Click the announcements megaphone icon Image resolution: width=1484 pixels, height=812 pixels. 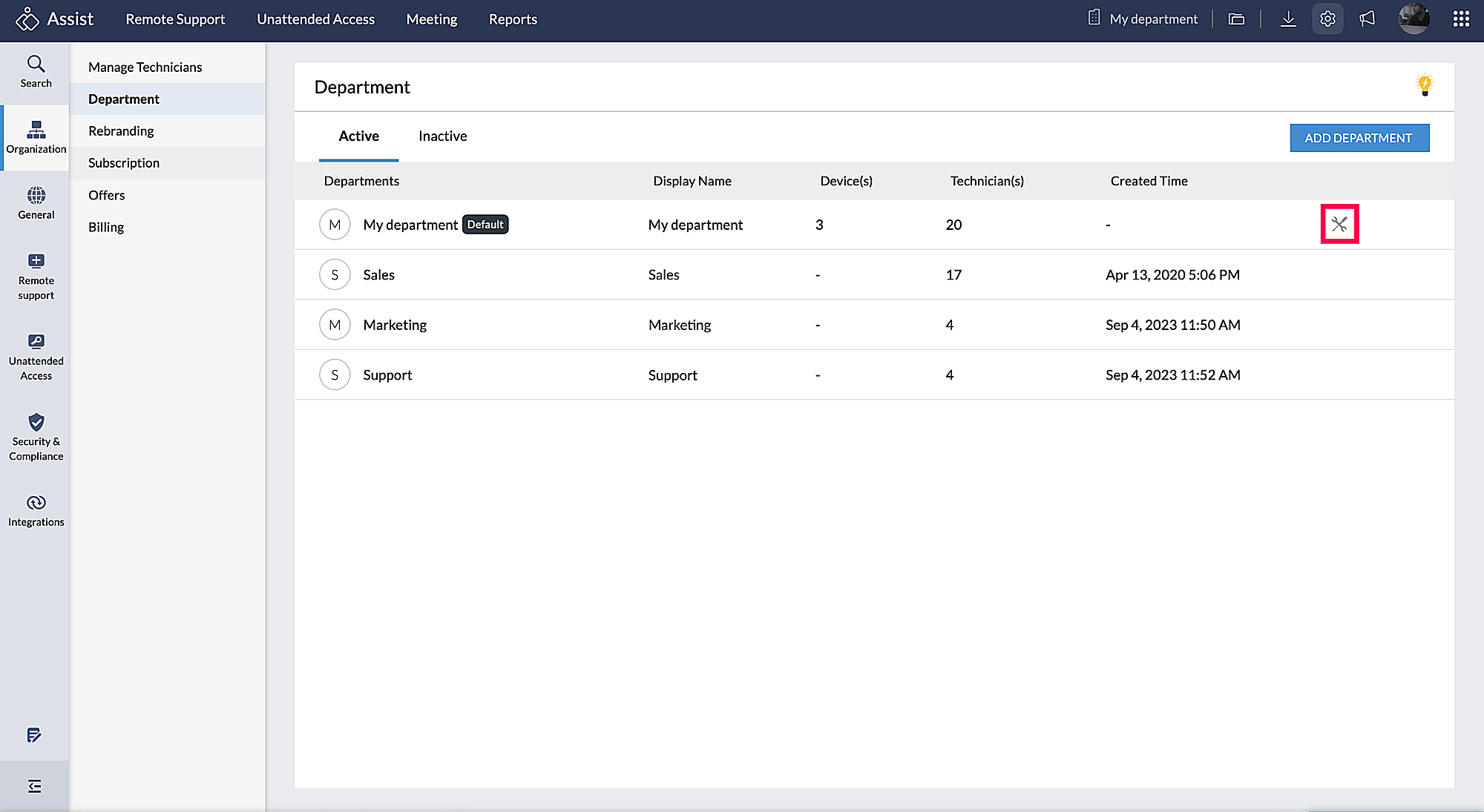click(x=1368, y=19)
